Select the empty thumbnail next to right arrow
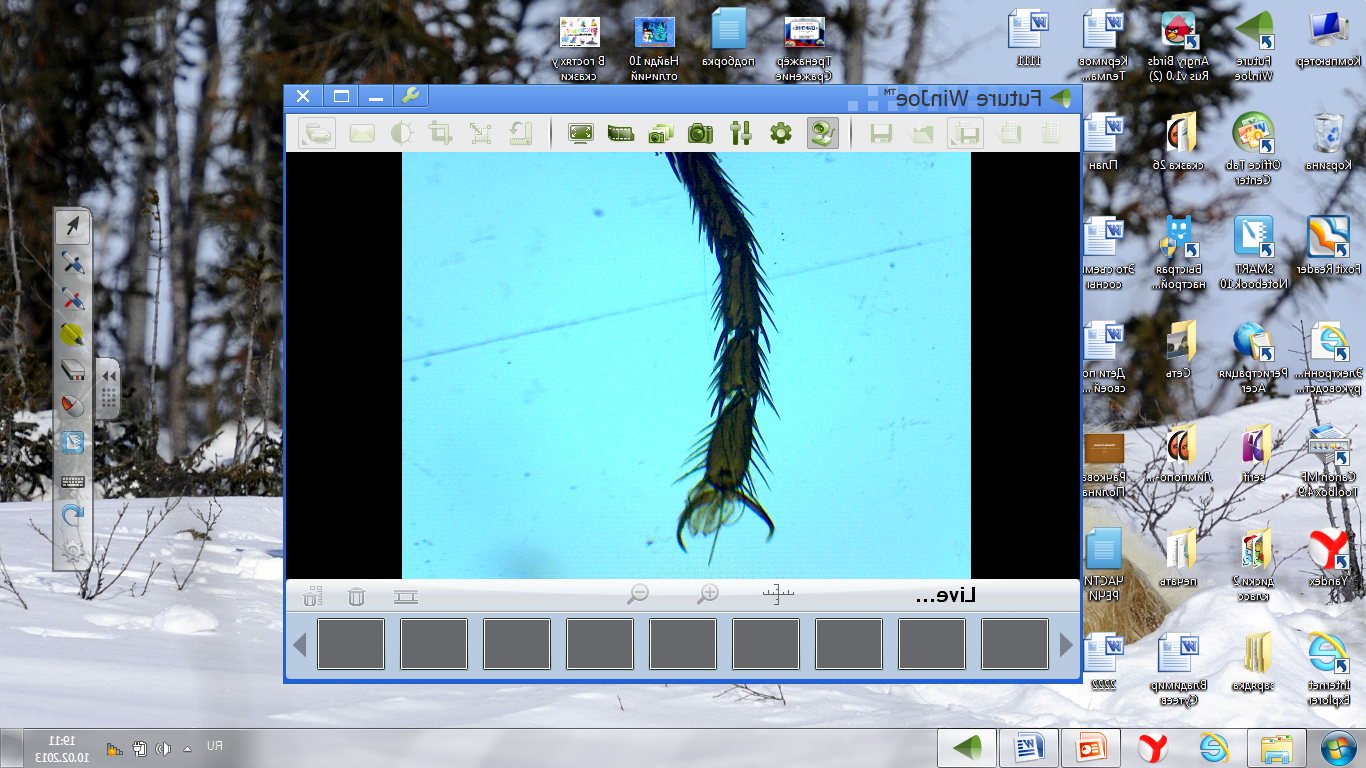The width and height of the screenshot is (1366, 768). 1014,644
